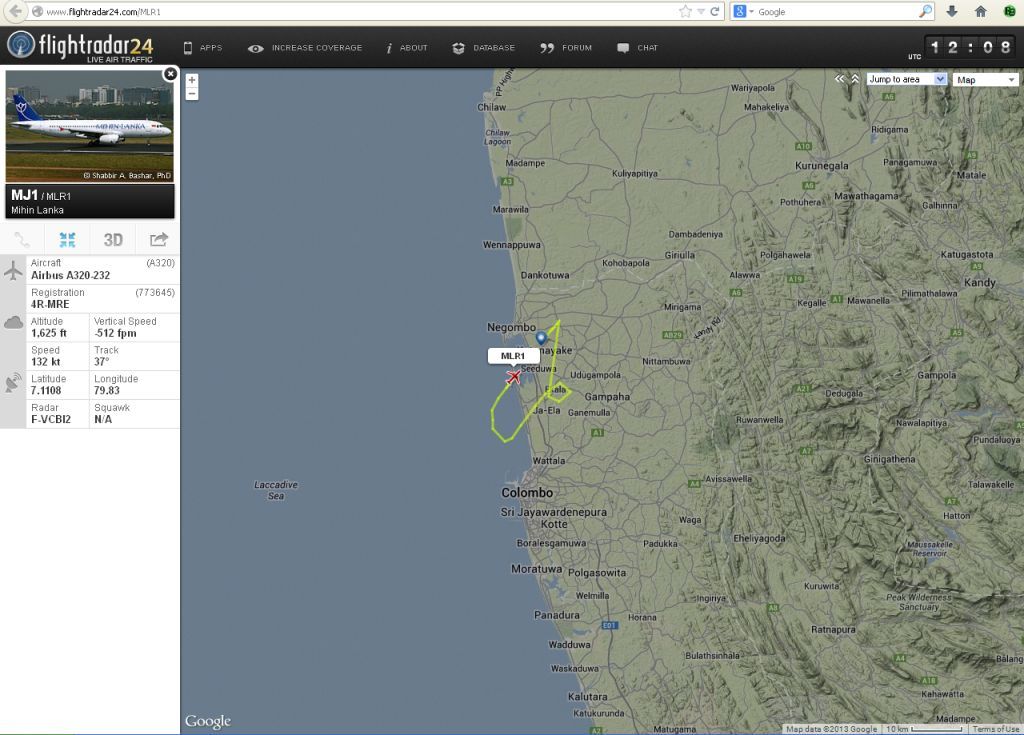Click the Colombo city label on map
The width and height of the screenshot is (1024, 735).
pyautogui.click(x=527, y=493)
